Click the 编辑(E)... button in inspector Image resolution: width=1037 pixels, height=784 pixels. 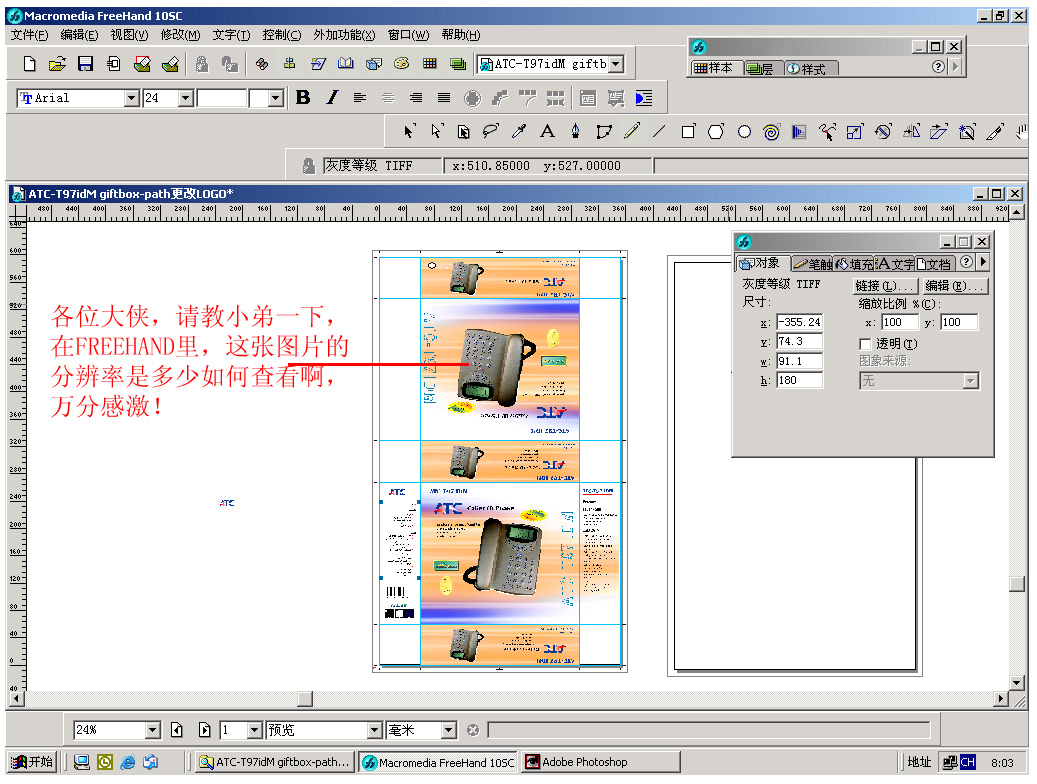tap(955, 286)
